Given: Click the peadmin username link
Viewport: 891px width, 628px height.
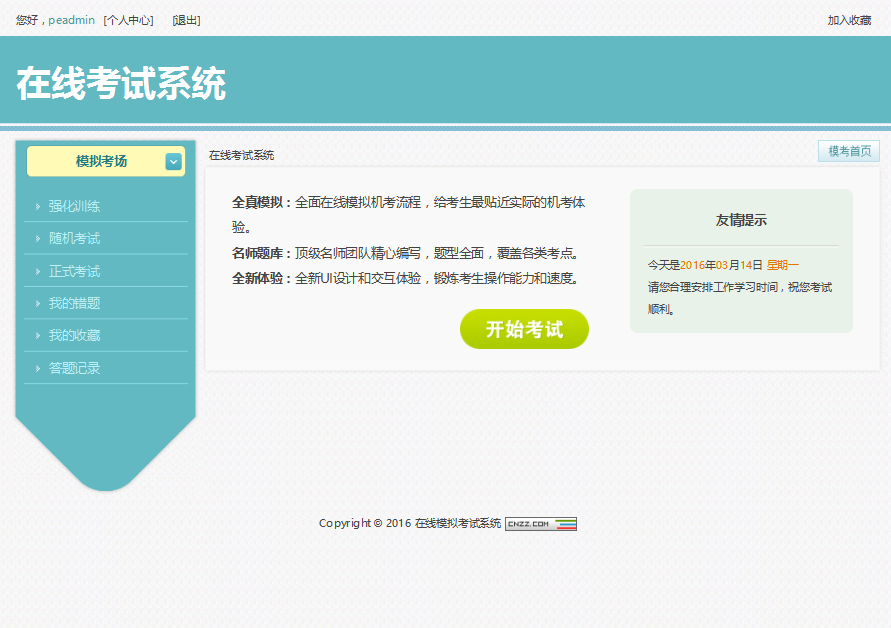Looking at the screenshot, I should click(x=71, y=19).
